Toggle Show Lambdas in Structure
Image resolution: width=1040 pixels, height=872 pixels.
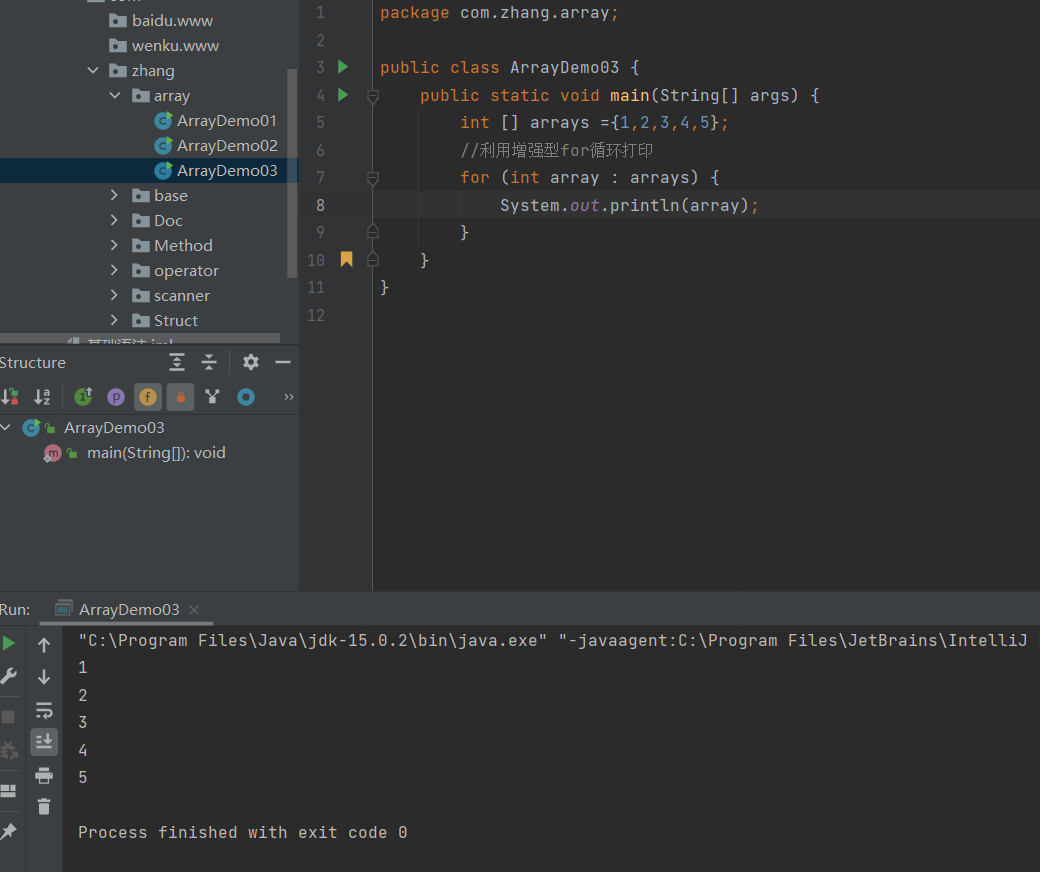click(212, 397)
